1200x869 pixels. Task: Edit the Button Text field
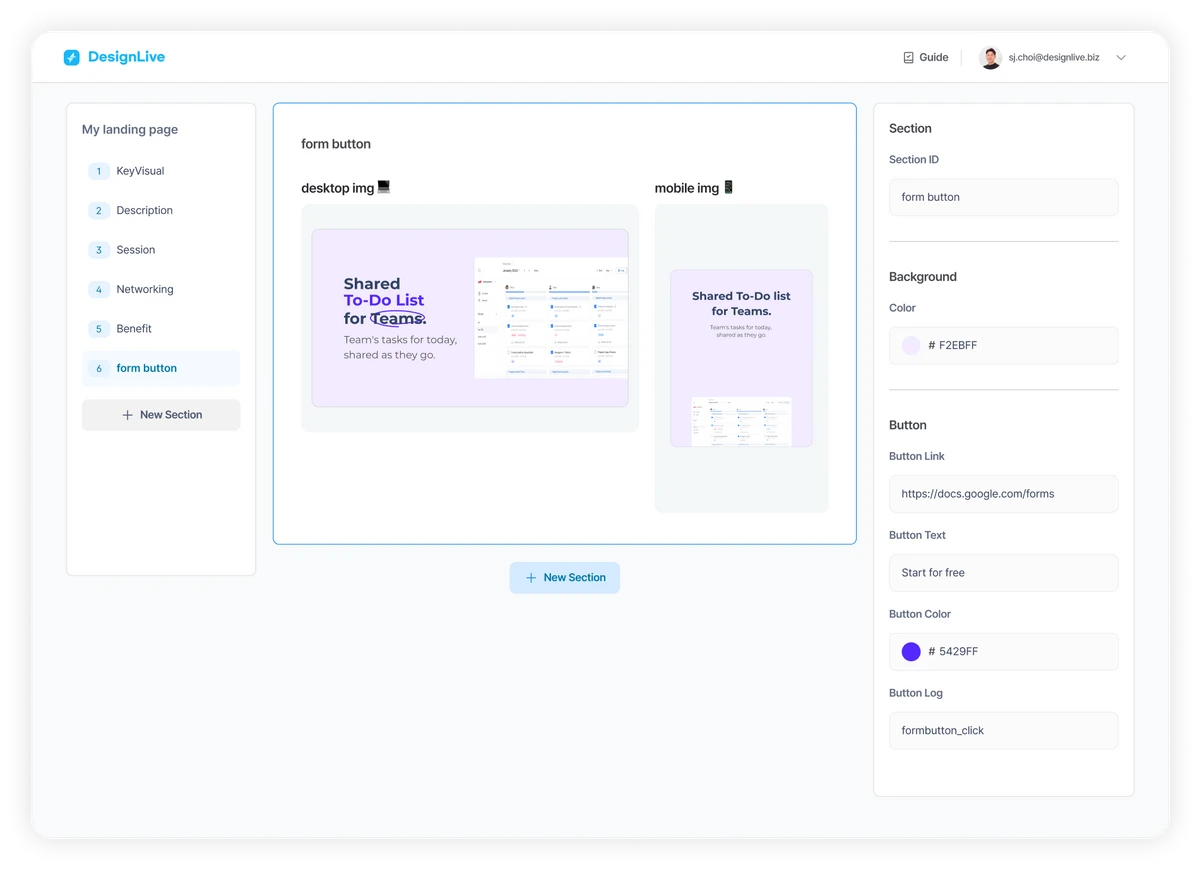tap(1004, 573)
